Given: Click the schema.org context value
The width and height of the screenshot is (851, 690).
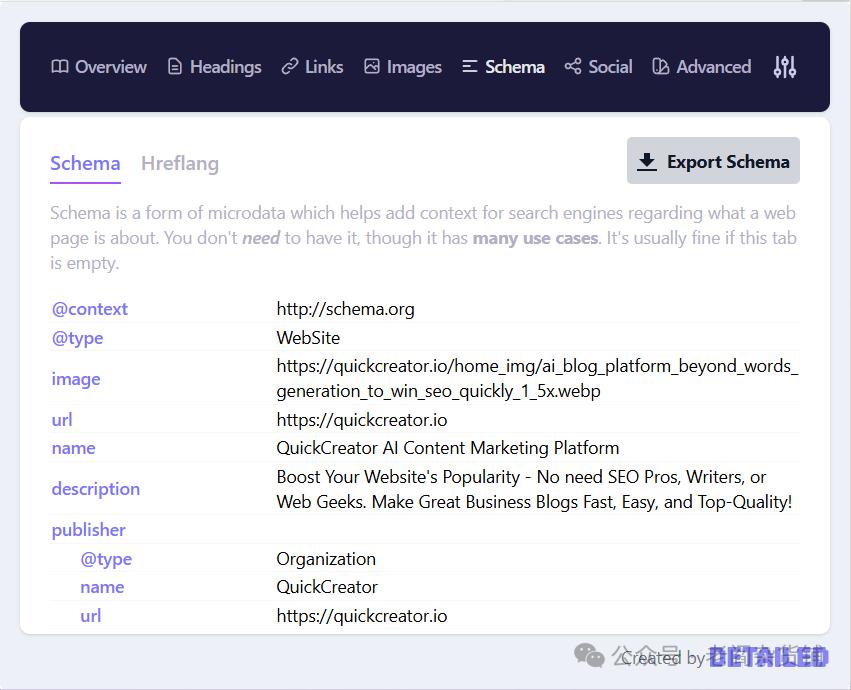Looking at the screenshot, I should pyautogui.click(x=345, y=309).
